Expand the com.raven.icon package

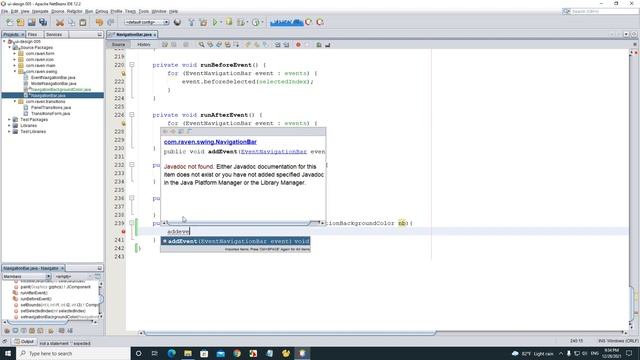click(15, 60)
